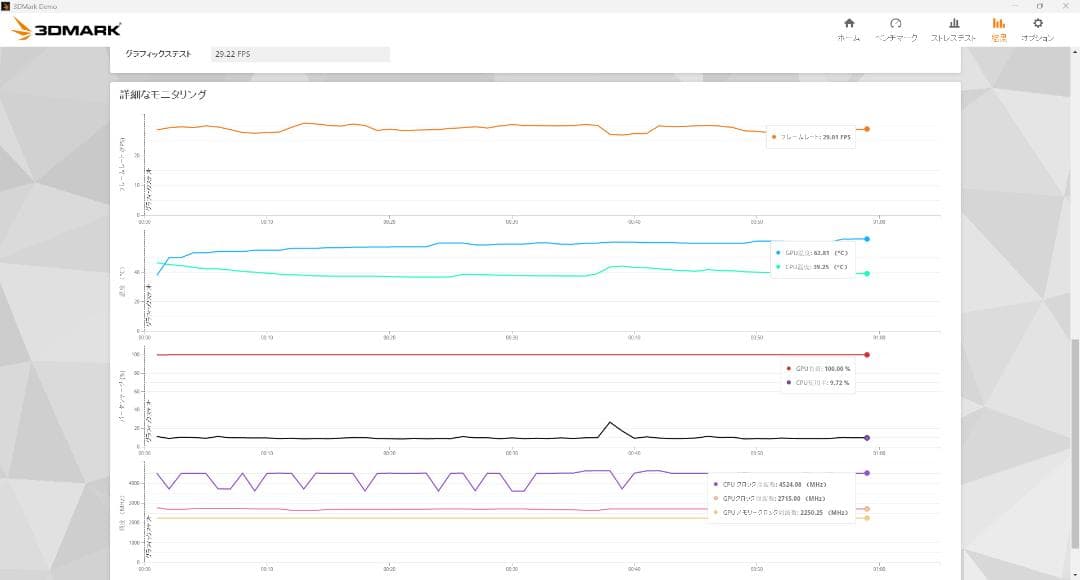Click the 3DMARK logo in header

coord(66,30)
